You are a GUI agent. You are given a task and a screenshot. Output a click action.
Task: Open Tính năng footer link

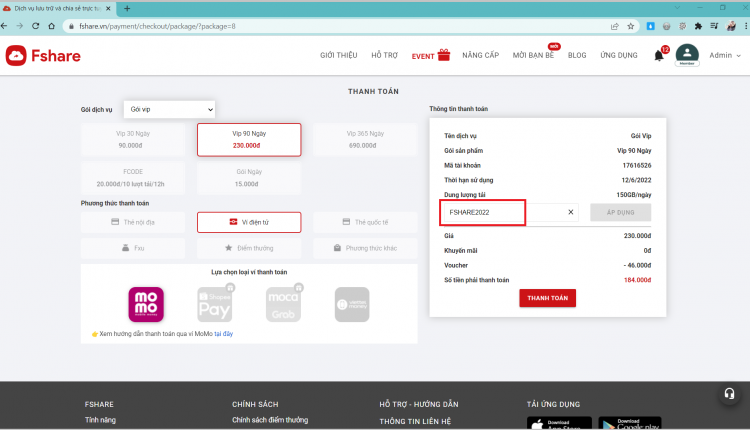(x=100, y=420)
